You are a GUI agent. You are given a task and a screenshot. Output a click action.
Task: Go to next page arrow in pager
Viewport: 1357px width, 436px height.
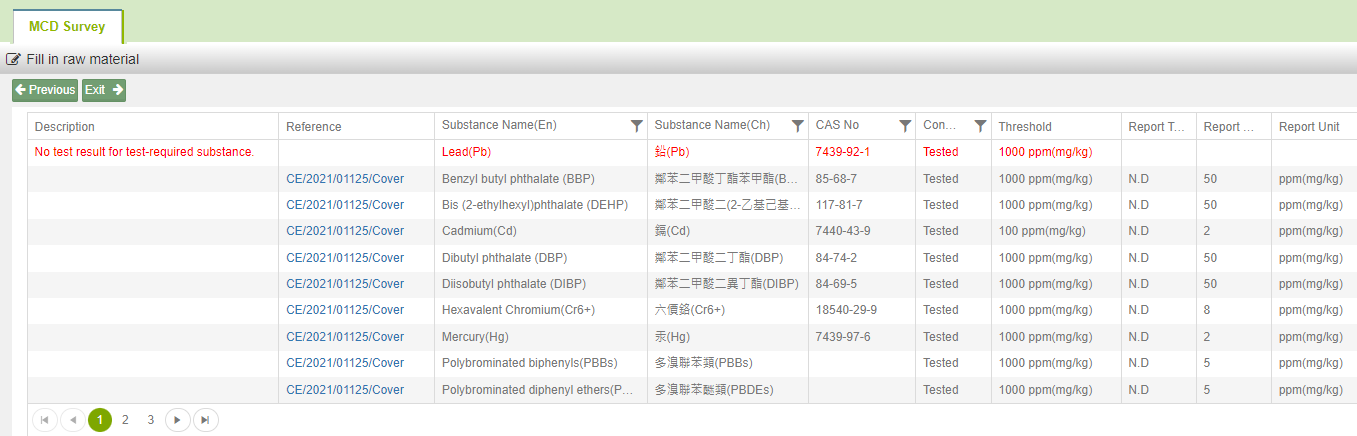point(177,420)
